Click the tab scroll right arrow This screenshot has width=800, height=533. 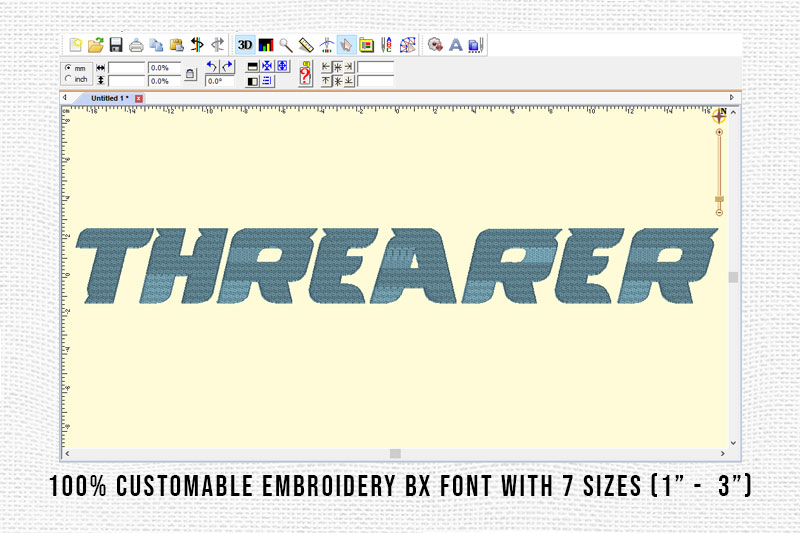coord(732,97)
